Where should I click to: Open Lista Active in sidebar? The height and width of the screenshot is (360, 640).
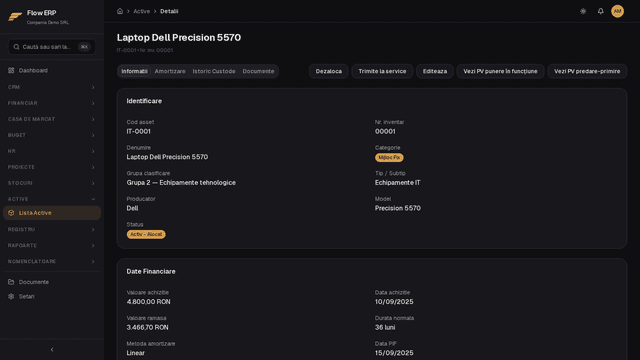point(52,213)
